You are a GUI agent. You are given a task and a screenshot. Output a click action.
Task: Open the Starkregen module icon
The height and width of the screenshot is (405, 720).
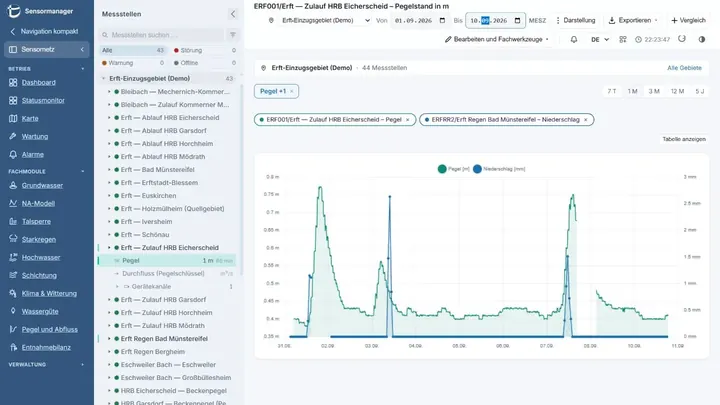[13, 239]
